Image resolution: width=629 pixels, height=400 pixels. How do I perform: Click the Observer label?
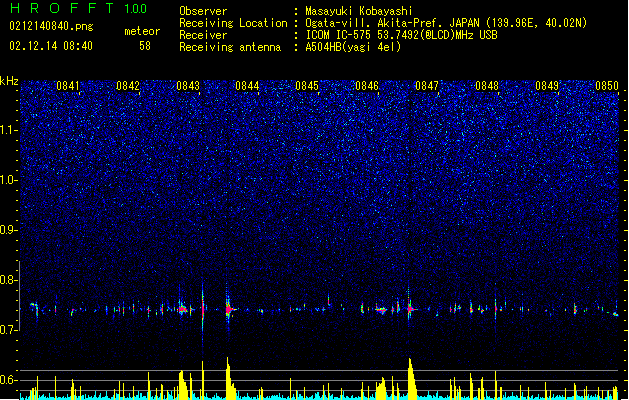(x=203, y=11)
